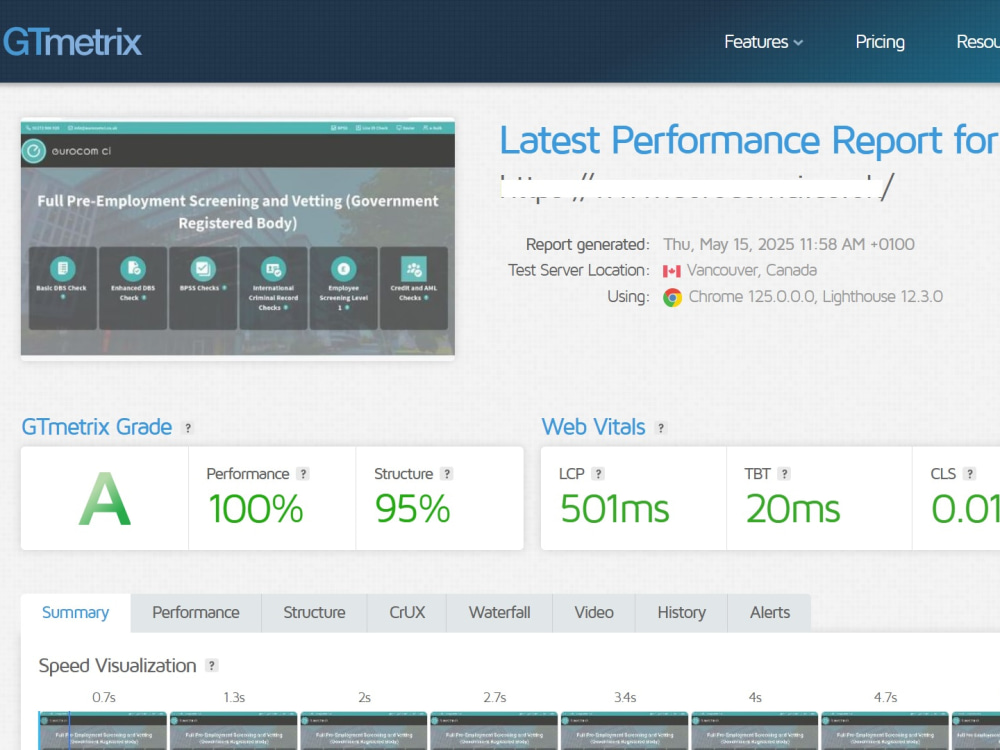Image resolution: width=1000 pixels, height=750 pixels.
Task: Click the 20ms TBT value
Action: point(793,509)
